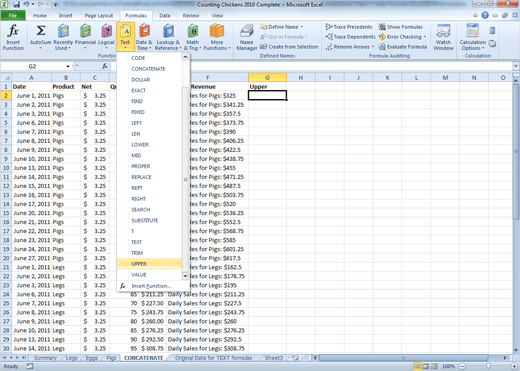This screenshot has height=371, width=520.
Task: Click the Save icon in quick access toolbar
Action: [x=16, y=5]
